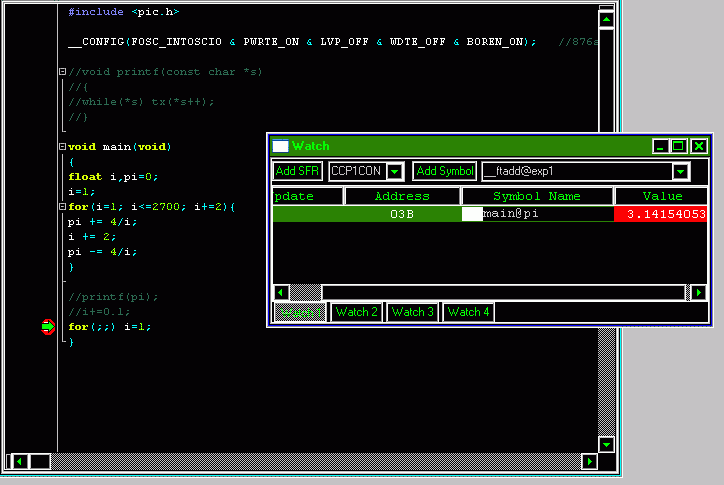Select the 3.14154053 value cell
The width and height of the screenshot is (724, 485).
coord(661,214)
